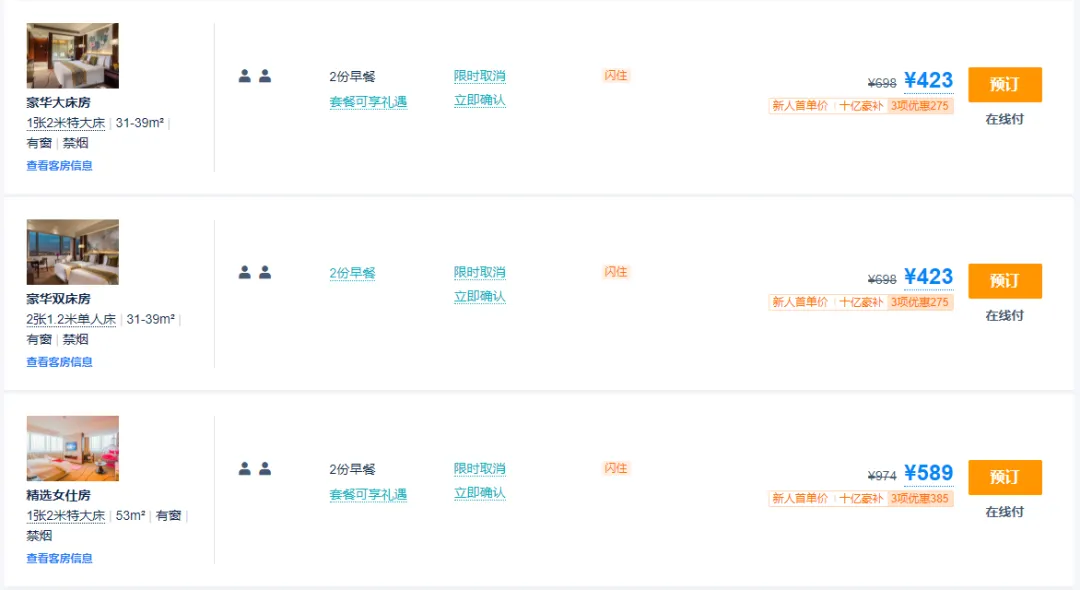View 查看客房信息 for 豪华大床房
The width and height of the screenshot is (1080, 590).
59,165
